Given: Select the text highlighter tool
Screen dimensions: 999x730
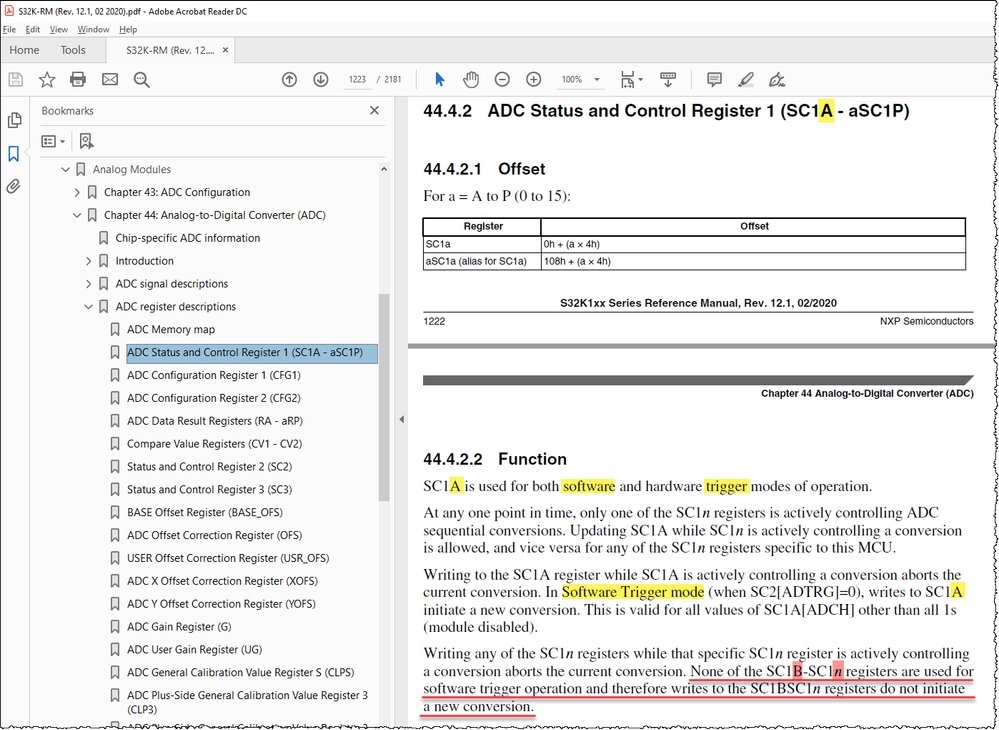Looking at the screenshot, I should (x=745, y=79).
